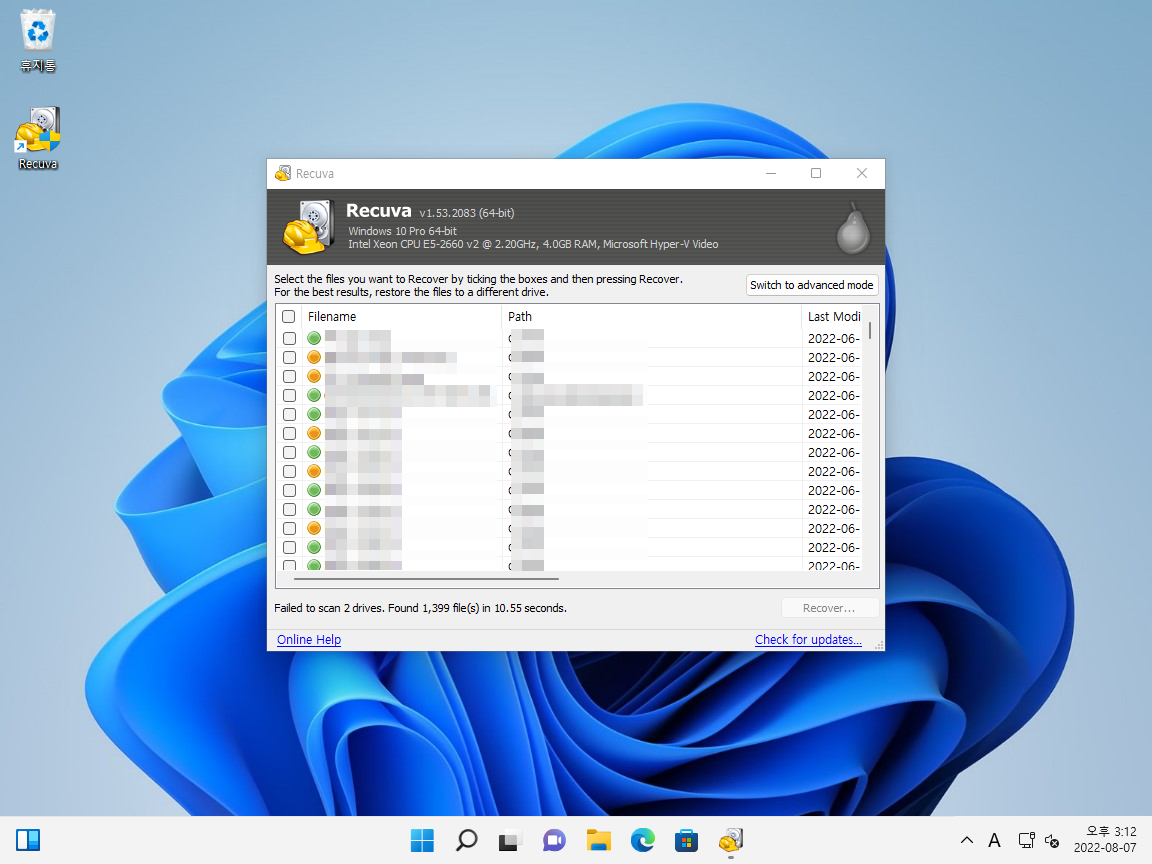Image resolution: width=1152 pixels, height=864 pixels.
Task: Open the Windows Start menu
Action: pyautogui.click(x=422, y=840)
